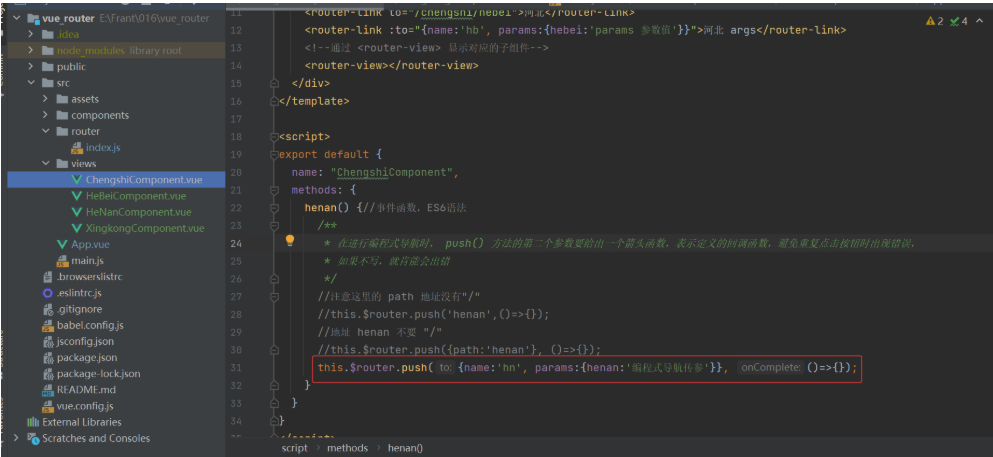Viewport: 993px width, 457px height.
Task: Open HeBeiComponent.vue file
Action: (x=136, y=196)
